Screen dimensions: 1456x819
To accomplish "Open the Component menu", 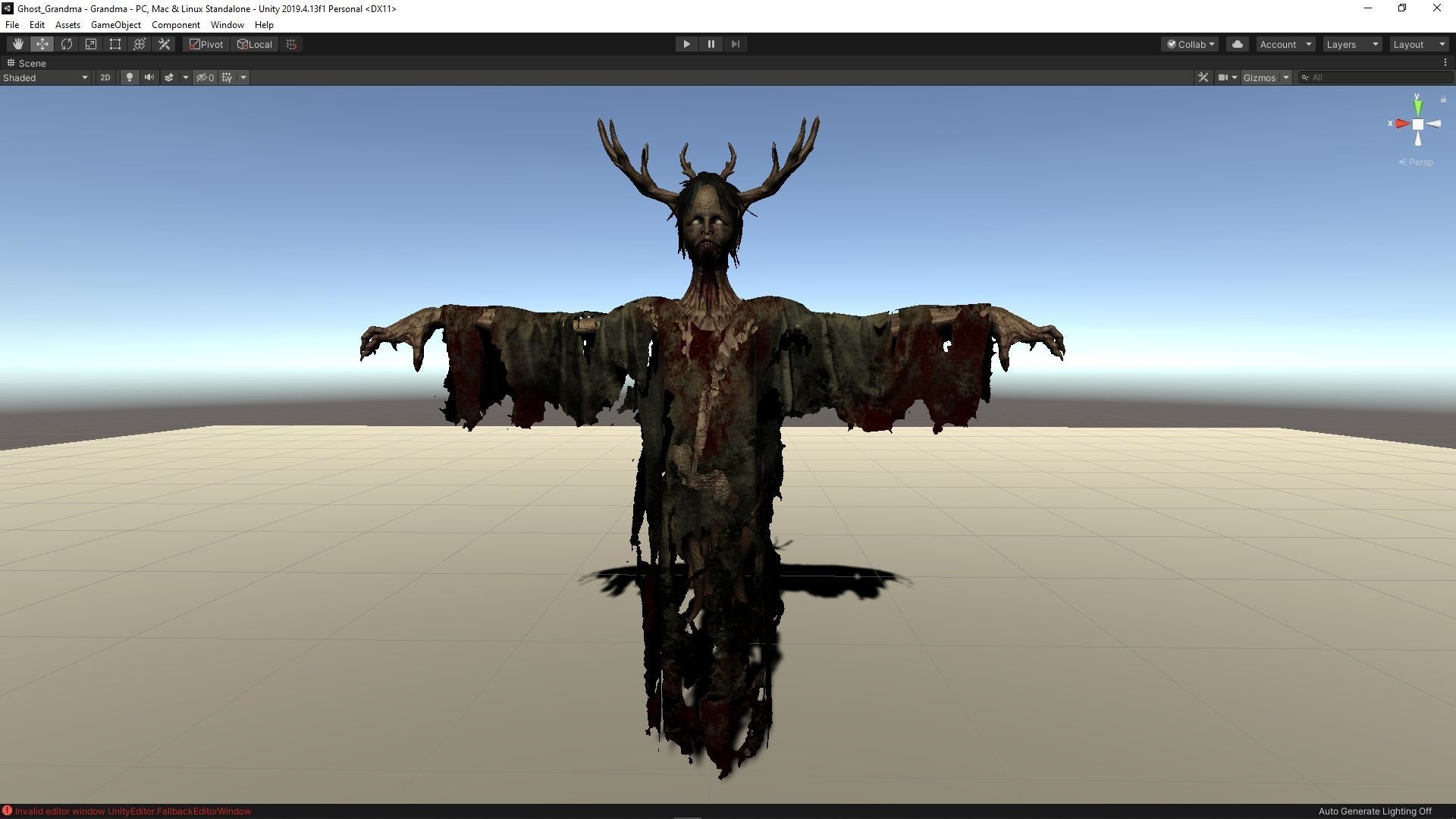I will [x=175, y=25].
